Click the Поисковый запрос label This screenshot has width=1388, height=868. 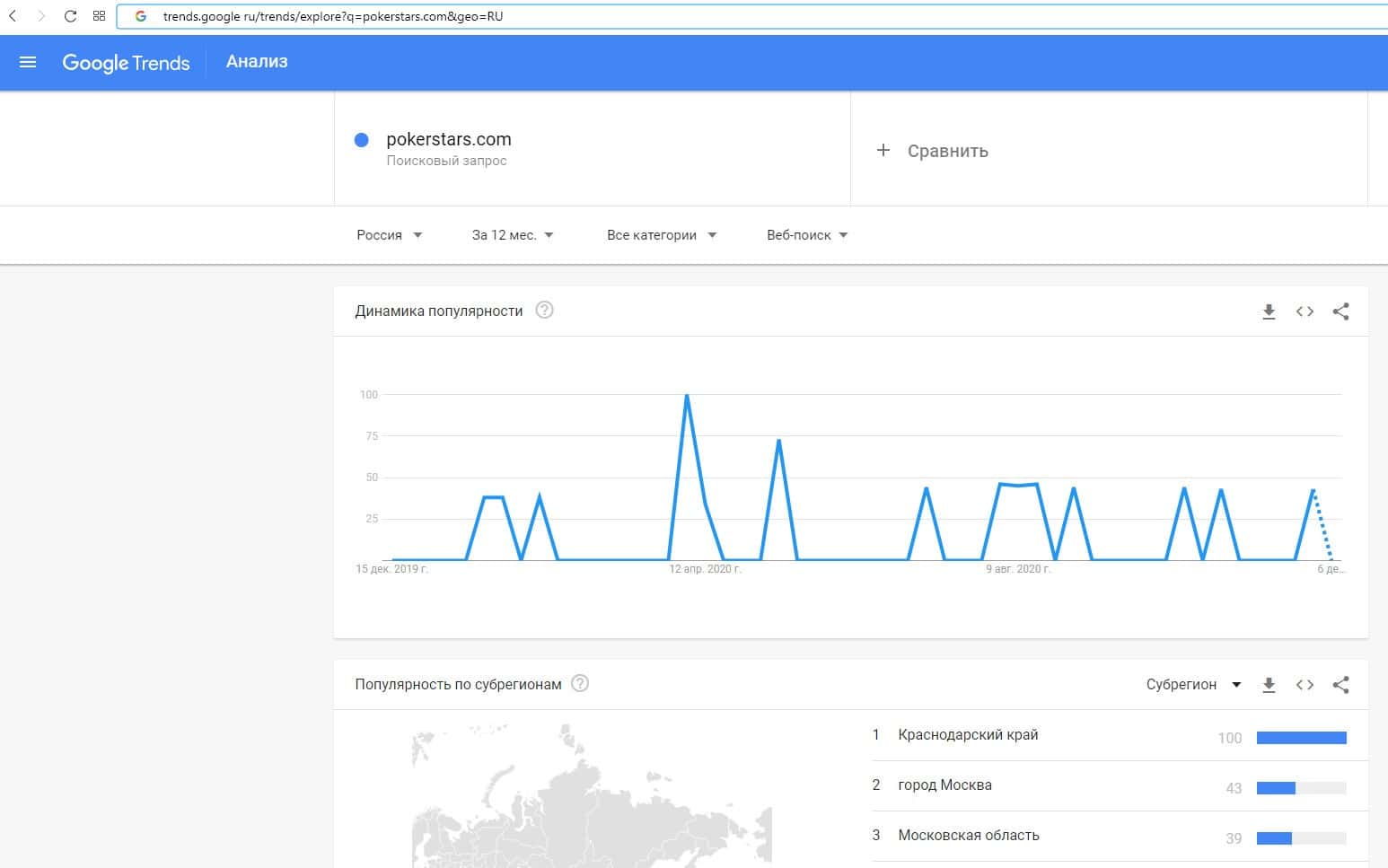tap(446, 161)
